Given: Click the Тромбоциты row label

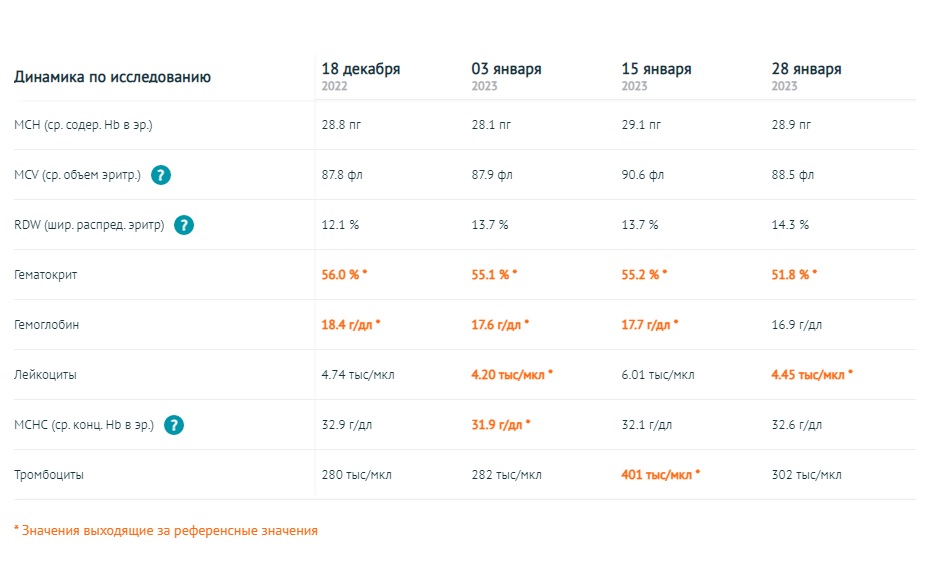Looking at the screenshot, I should (x=49, y=475).
